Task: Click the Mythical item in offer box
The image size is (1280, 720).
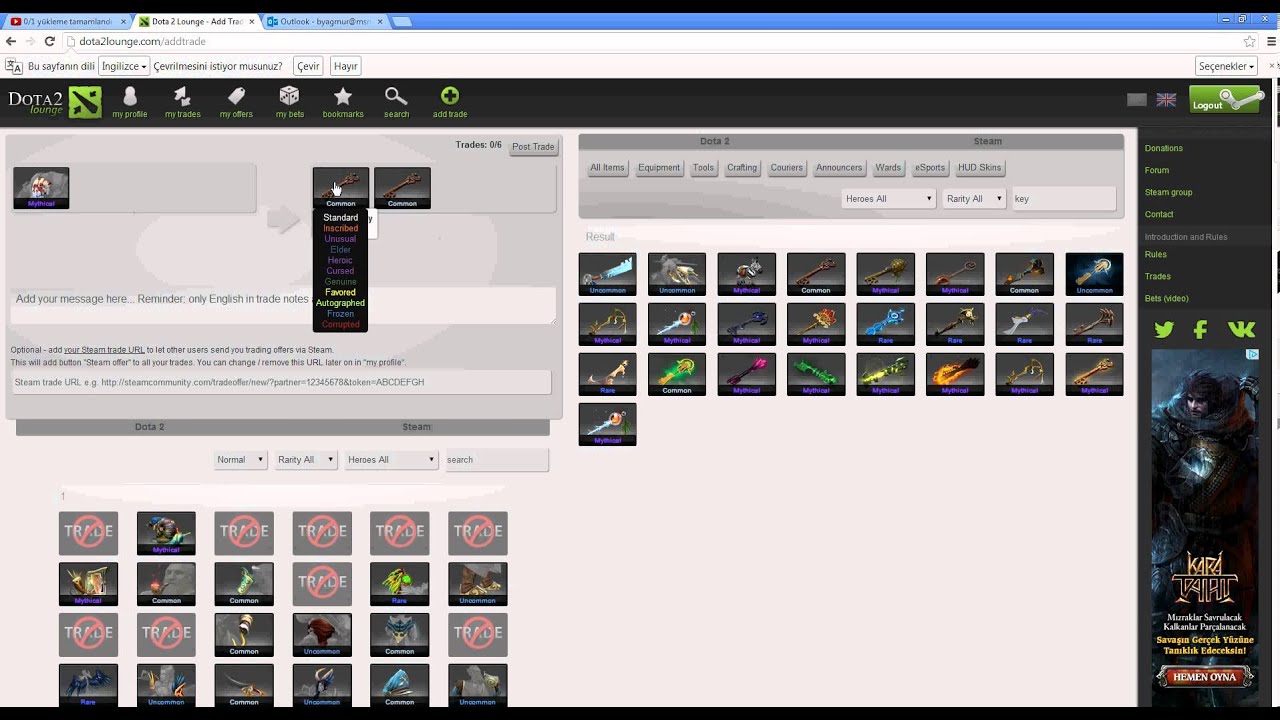Action: pyautogui.click(x=41, y=188)
